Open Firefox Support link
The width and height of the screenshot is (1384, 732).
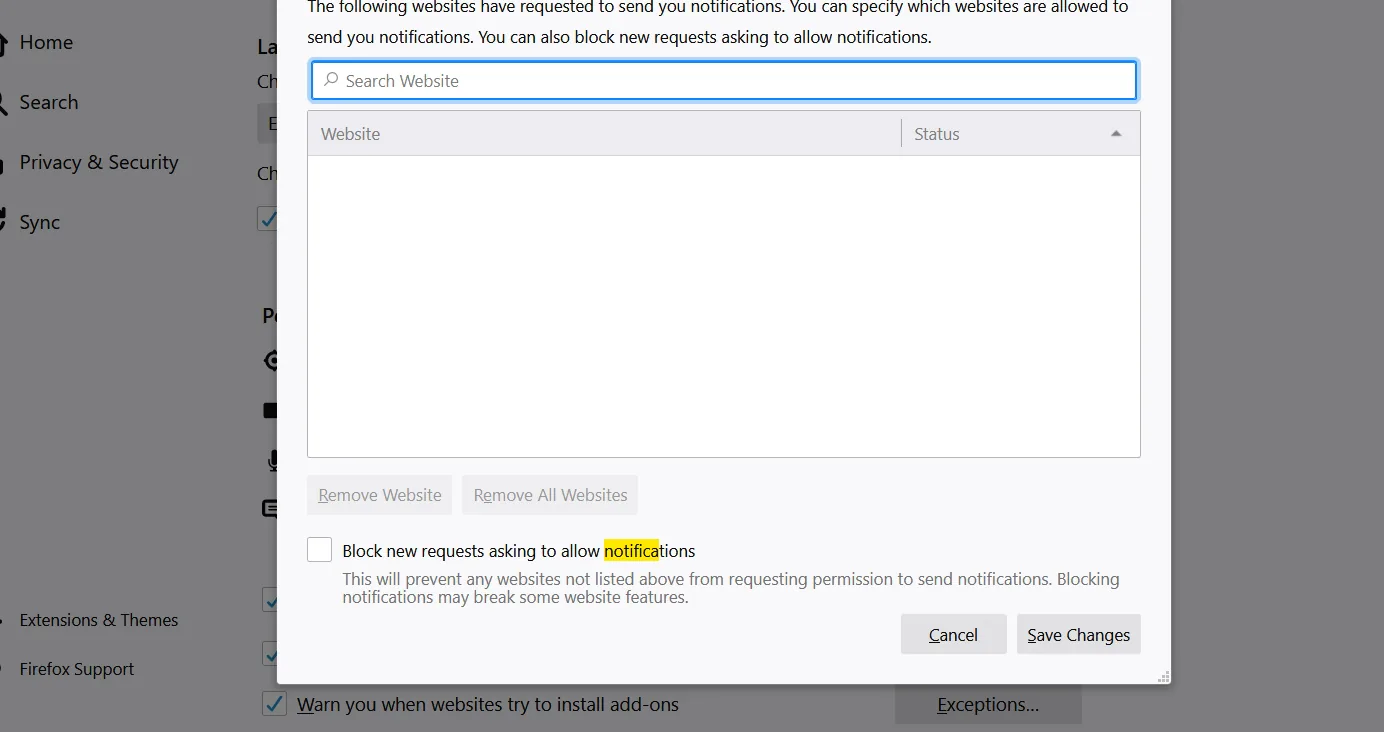pyautogui.click(x=76, y=669)
